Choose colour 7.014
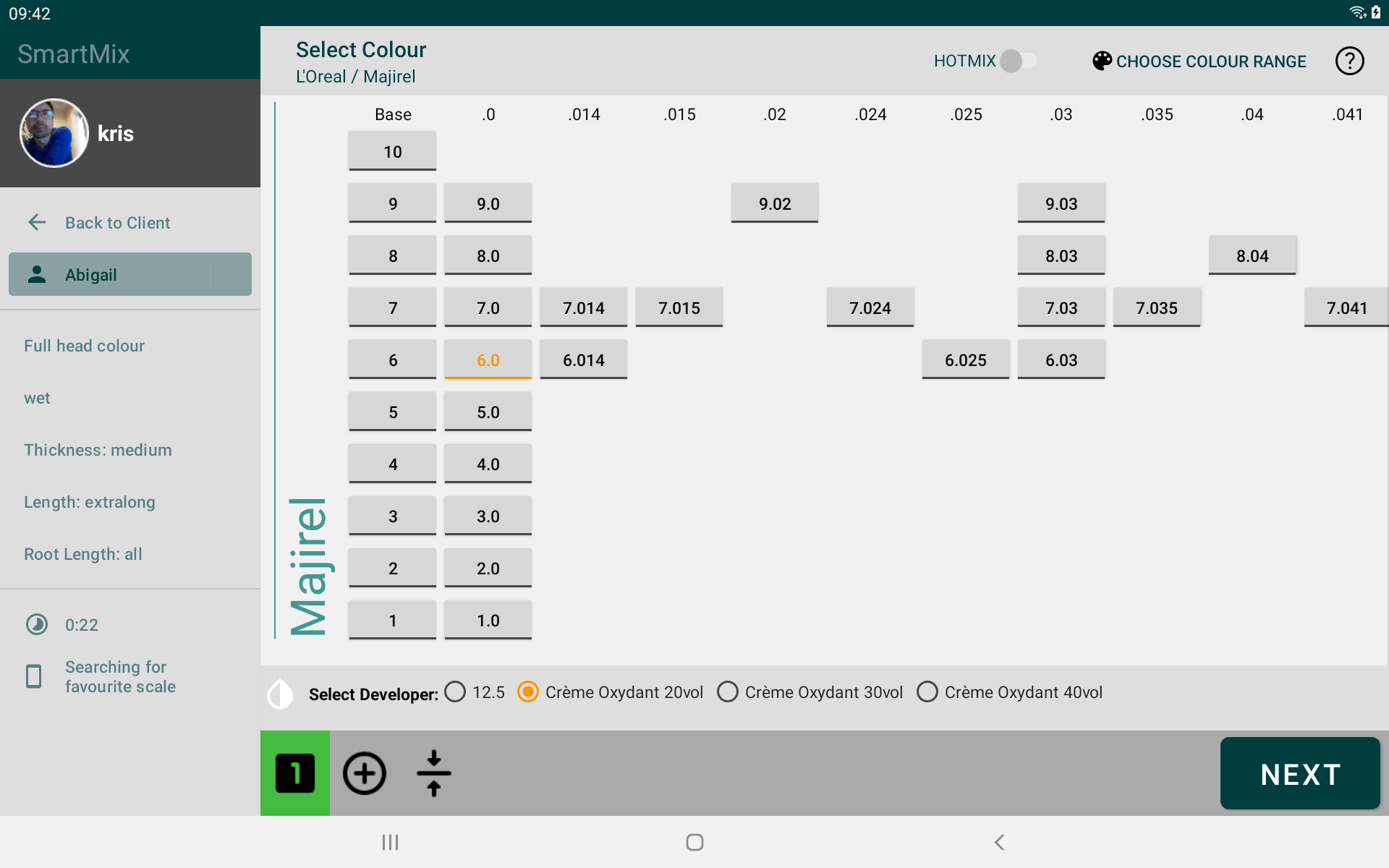This screenshot has width=1389, height=868. 584,307
